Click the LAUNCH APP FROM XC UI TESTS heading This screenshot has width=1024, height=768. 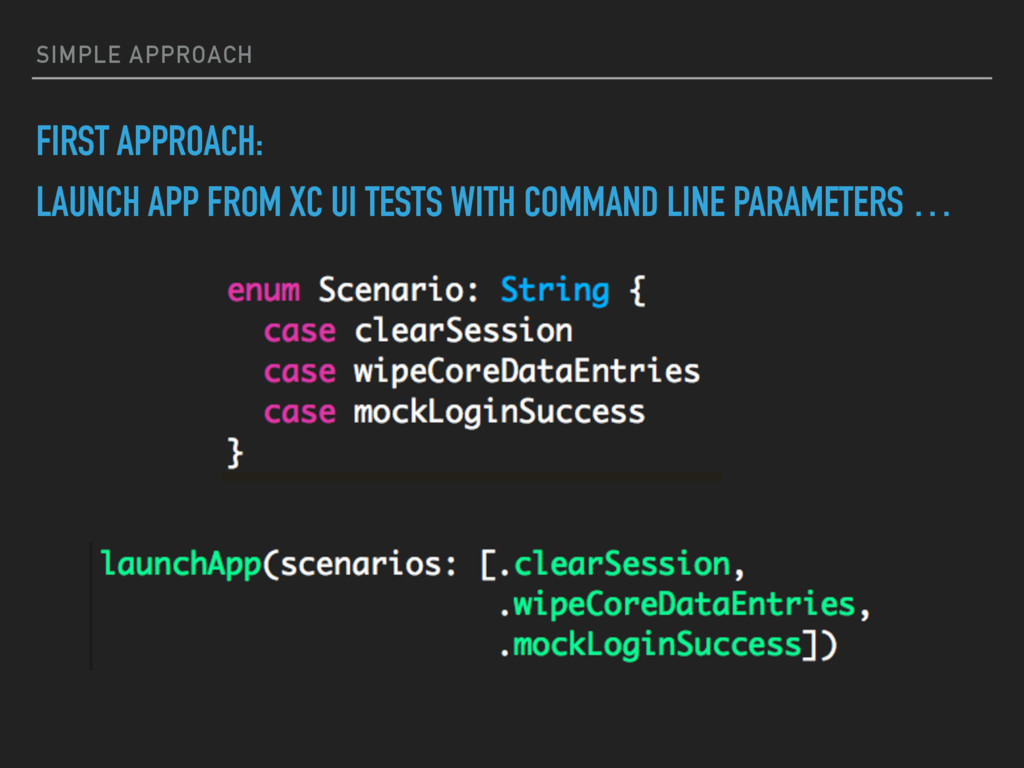[493, 201]
